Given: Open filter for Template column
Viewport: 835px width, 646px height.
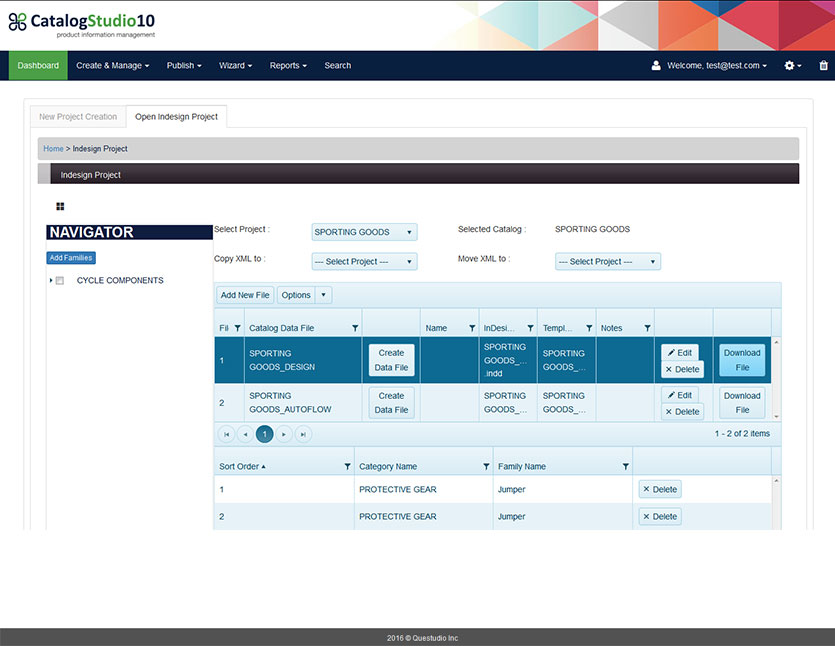Looking at the screenshot, I should 589,328.
